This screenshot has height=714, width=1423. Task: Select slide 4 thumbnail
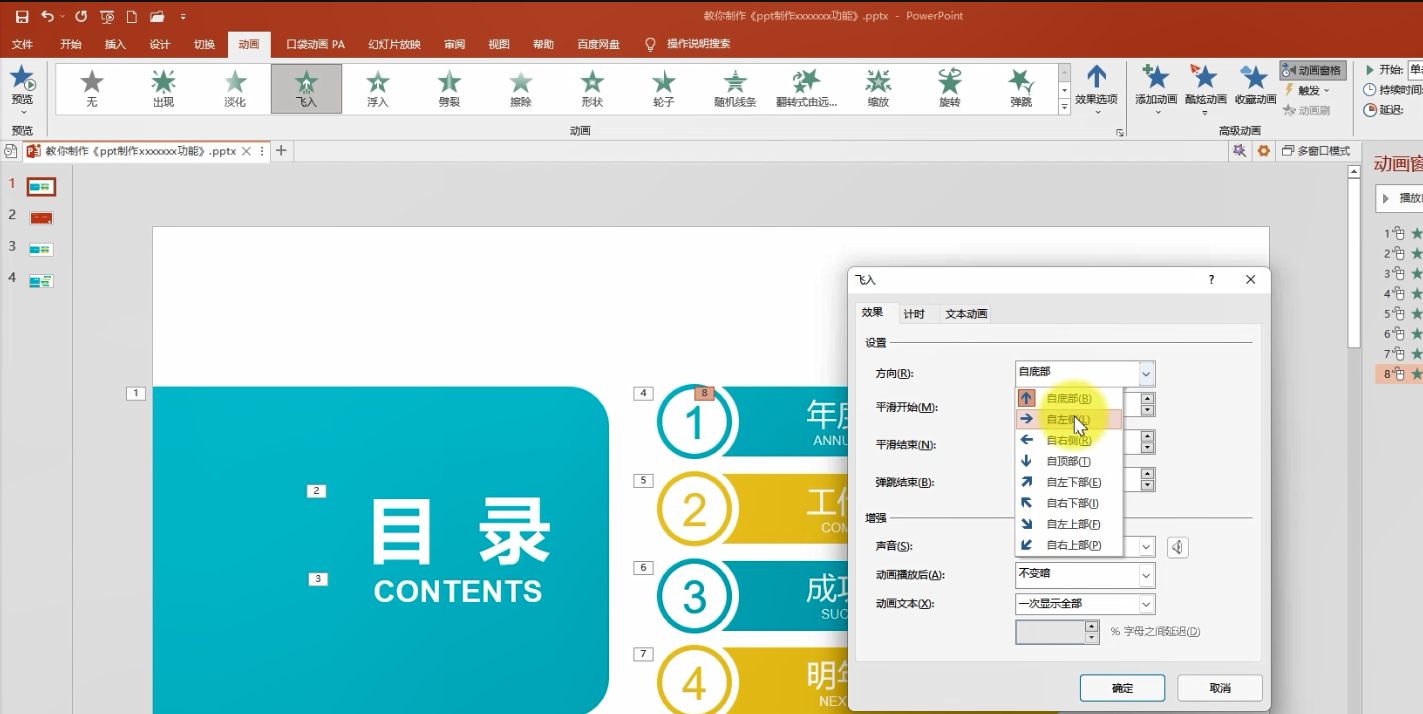(x=41, y=281)
